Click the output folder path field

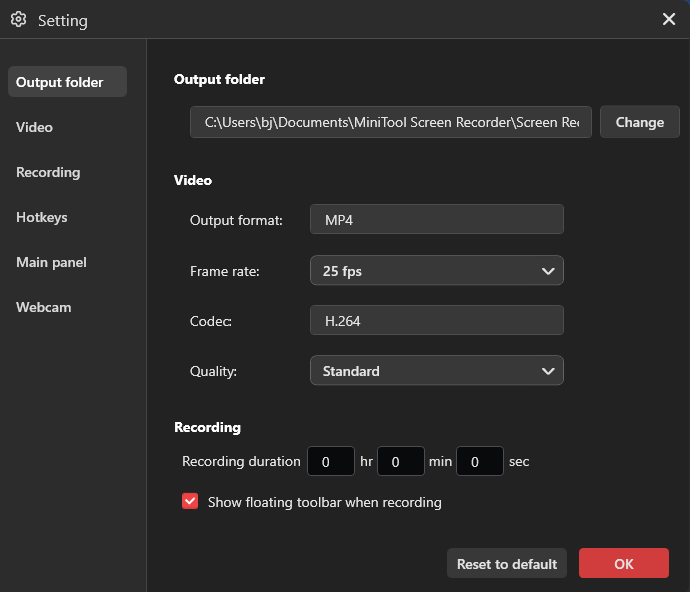[391, 122]
